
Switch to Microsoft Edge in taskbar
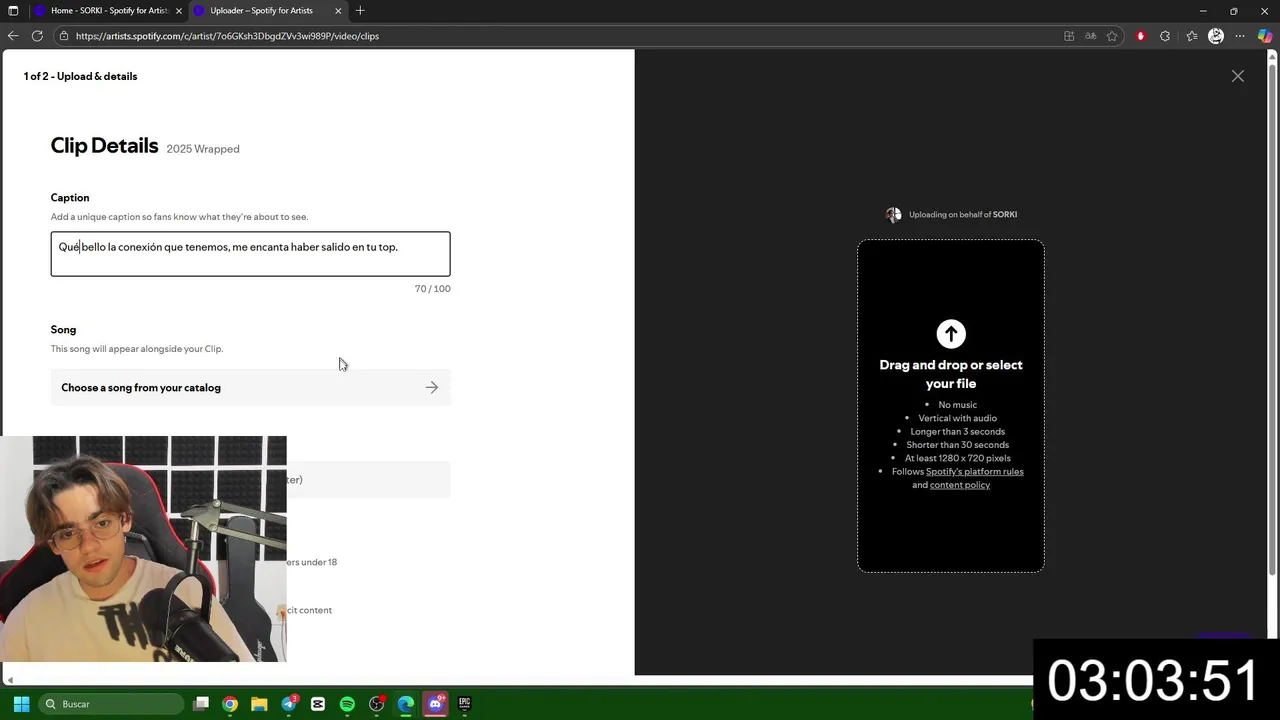tap(406, 704)
